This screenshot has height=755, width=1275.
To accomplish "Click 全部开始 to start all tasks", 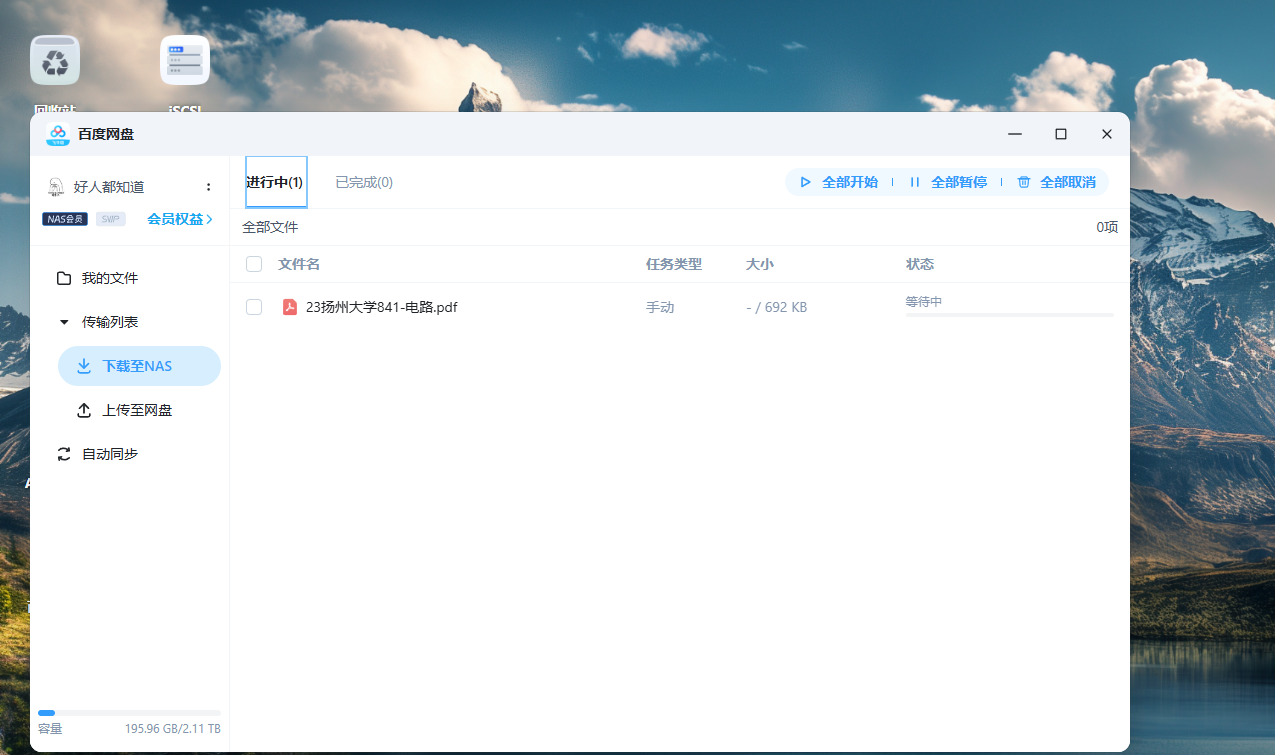I will (841, 182).
